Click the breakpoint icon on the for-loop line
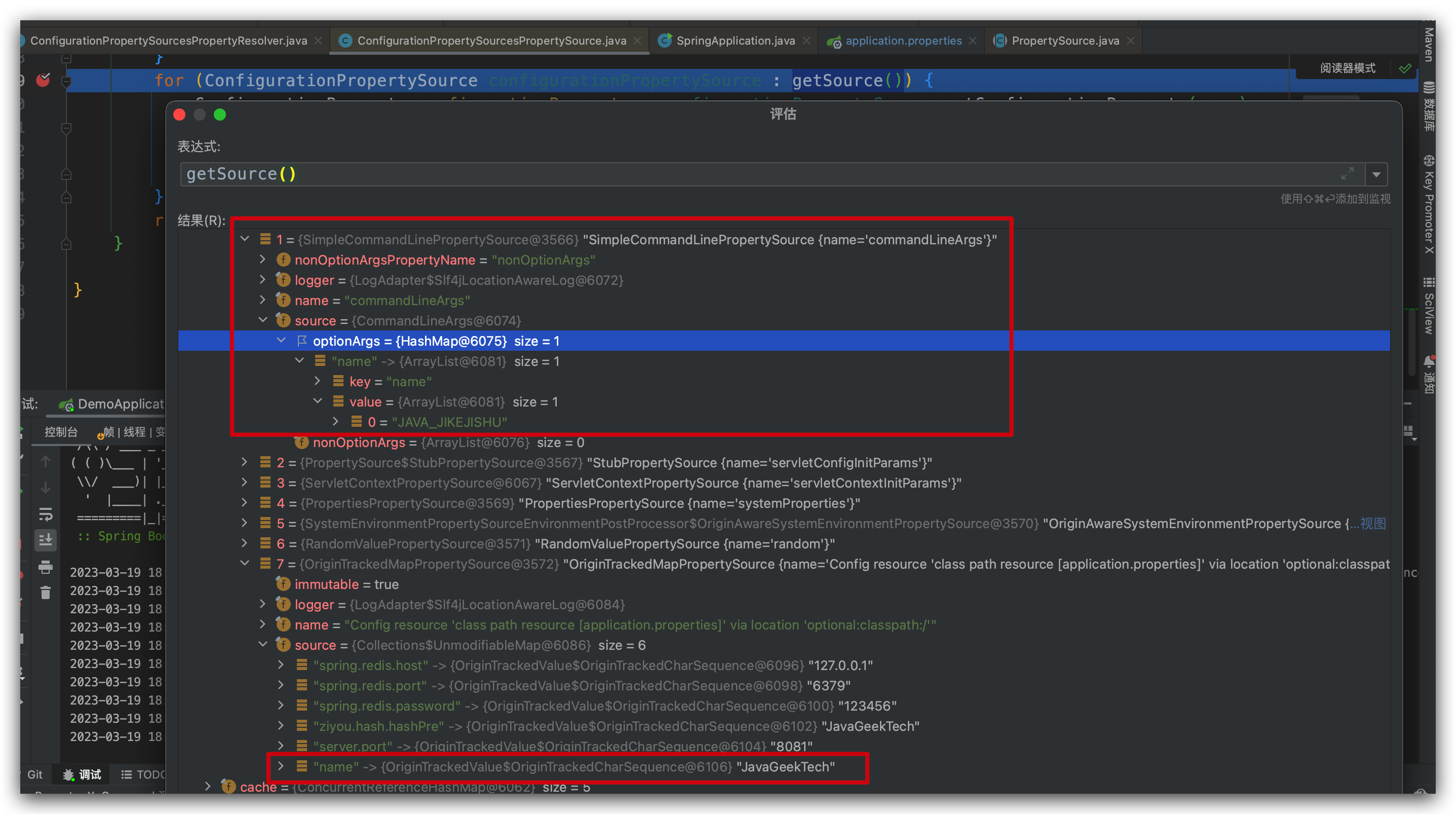The height and width of the screenshot is (814, 1456). (44, 80)
